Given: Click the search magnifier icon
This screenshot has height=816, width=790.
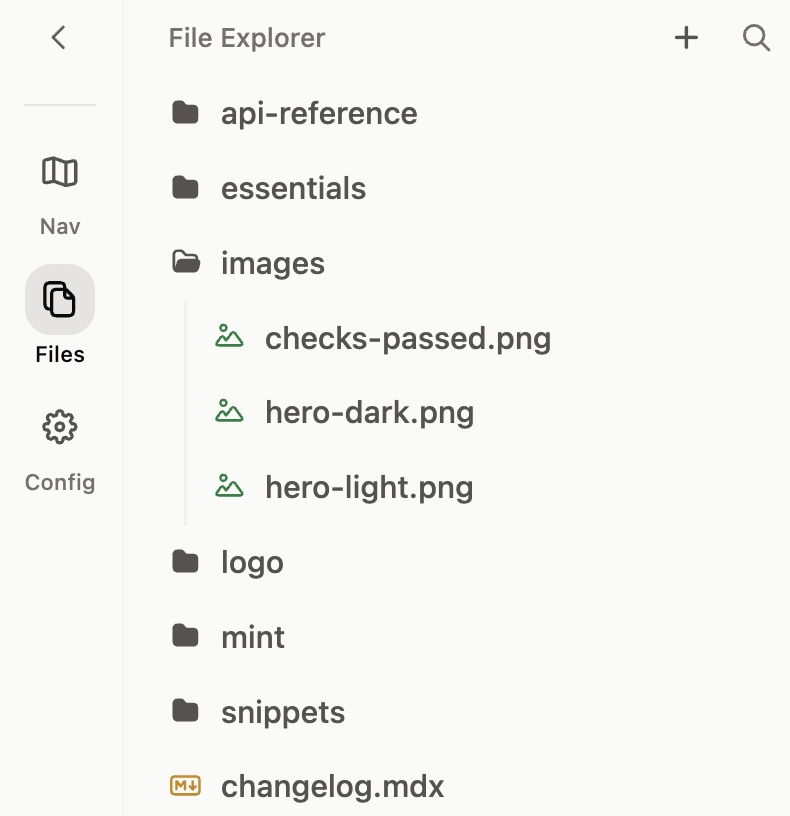Looking at the screenshot, I should pos(757,38).
